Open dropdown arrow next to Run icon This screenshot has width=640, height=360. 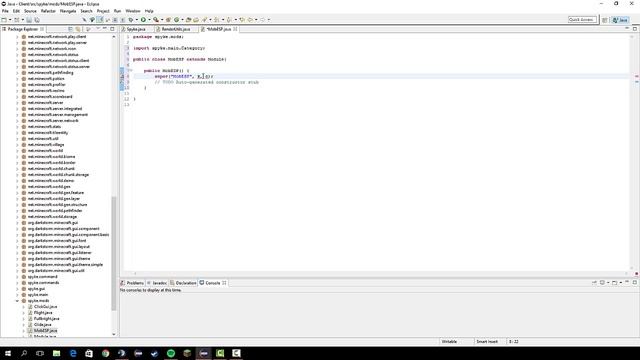[x=149, y=20]
